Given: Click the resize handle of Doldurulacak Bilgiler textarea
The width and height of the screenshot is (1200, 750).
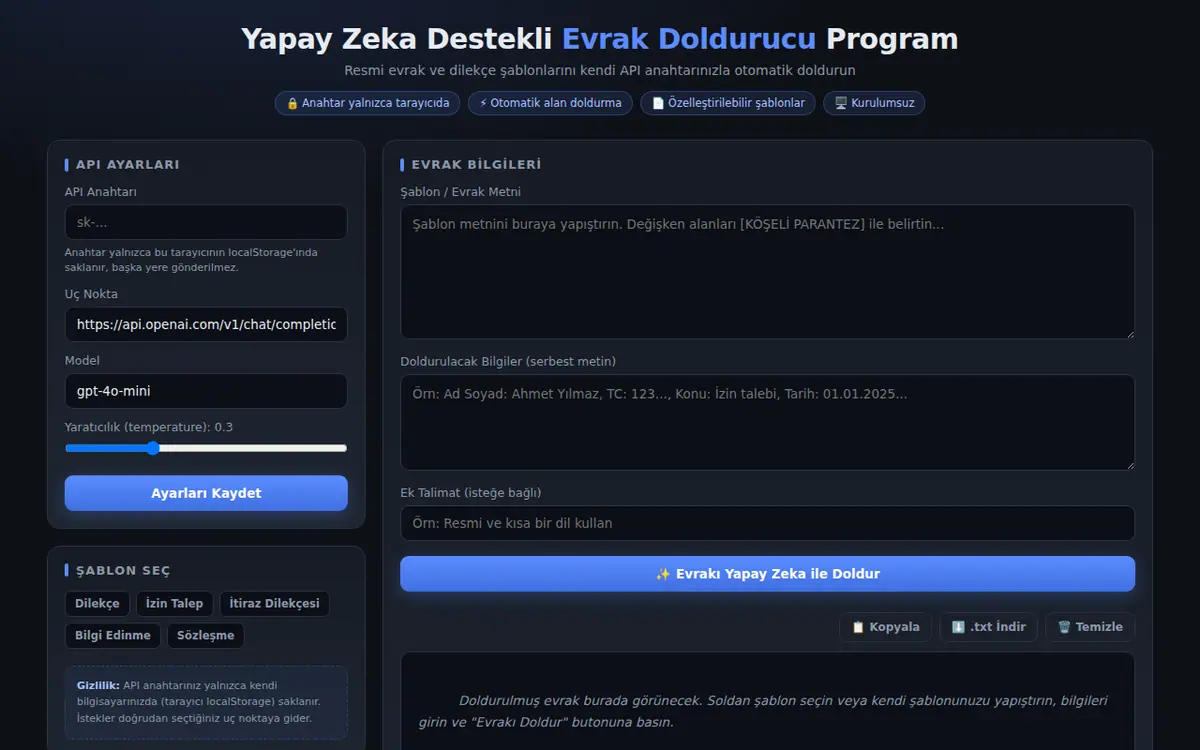Looking at the screenshot, I should pos(1129,464).
